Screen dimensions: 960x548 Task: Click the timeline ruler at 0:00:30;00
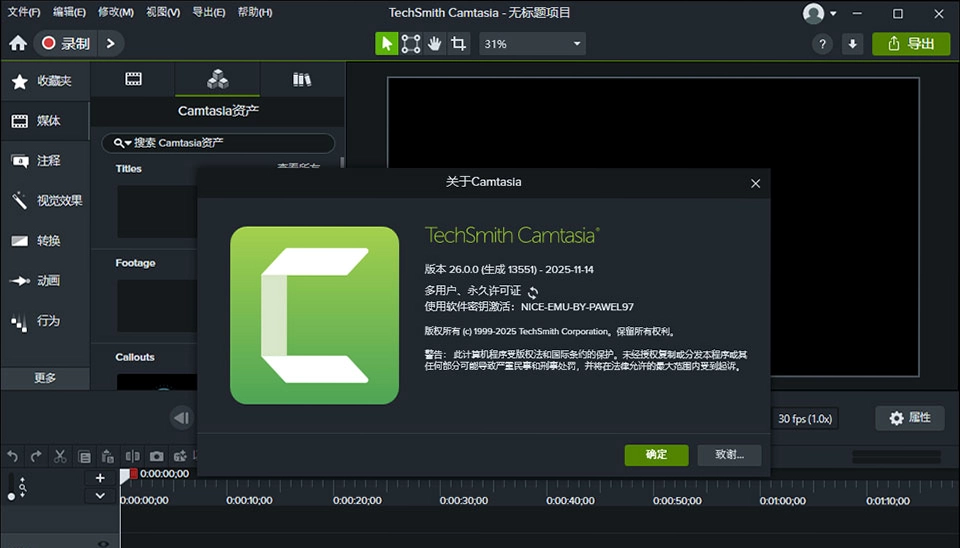(463, 500)
